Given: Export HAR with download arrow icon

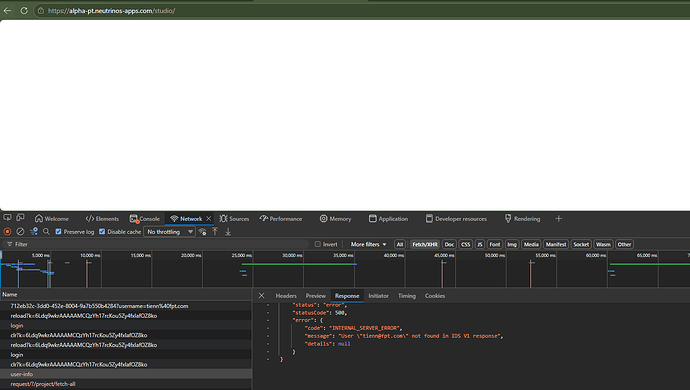Looking at the screenshot, I should tap(228, 232).
